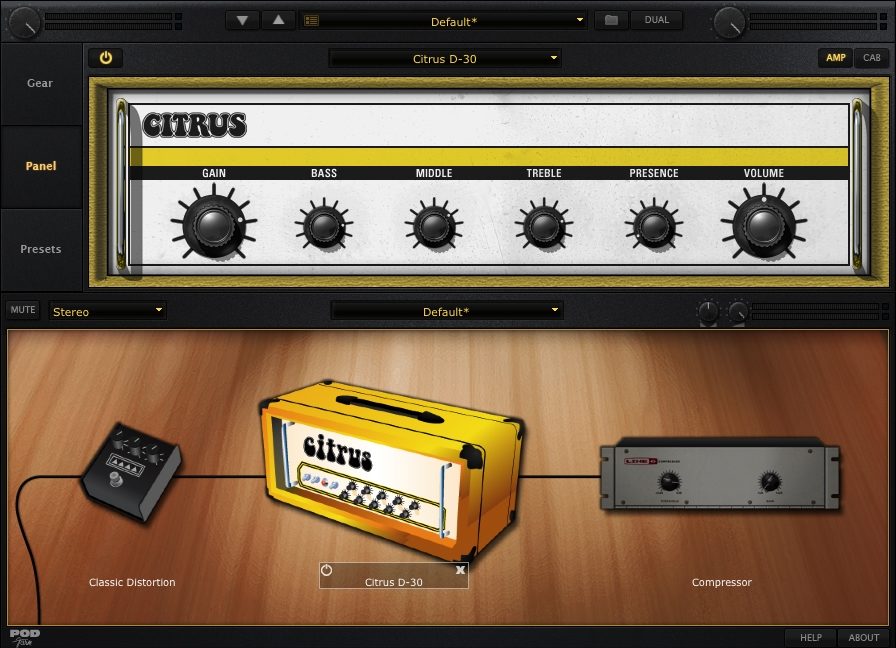Switch to the AMP view
896x648 pixels.
coord(835,58)
